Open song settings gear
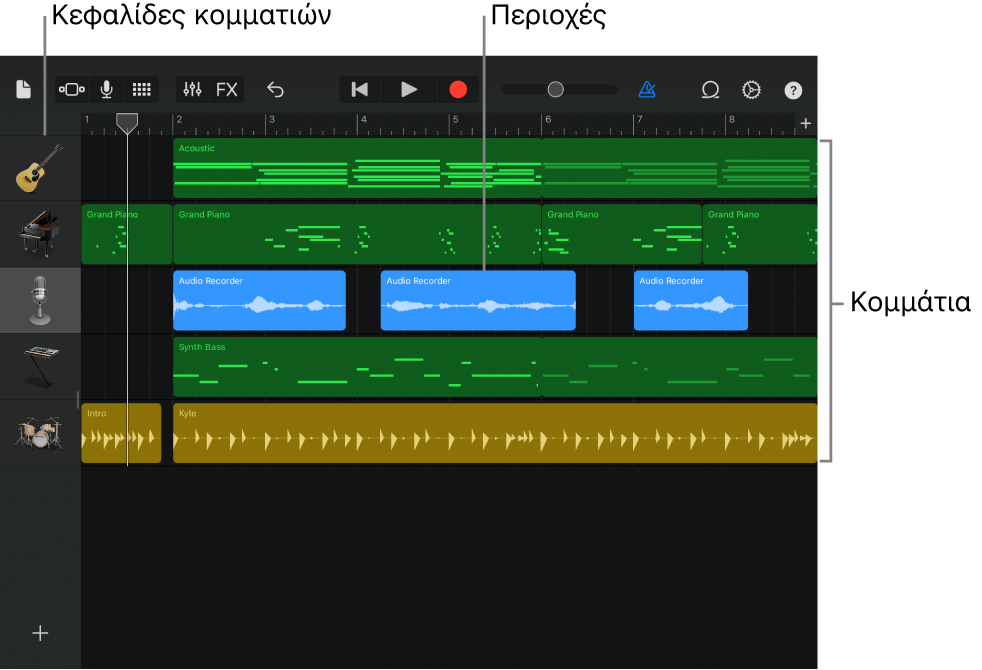 coord(751,90)
